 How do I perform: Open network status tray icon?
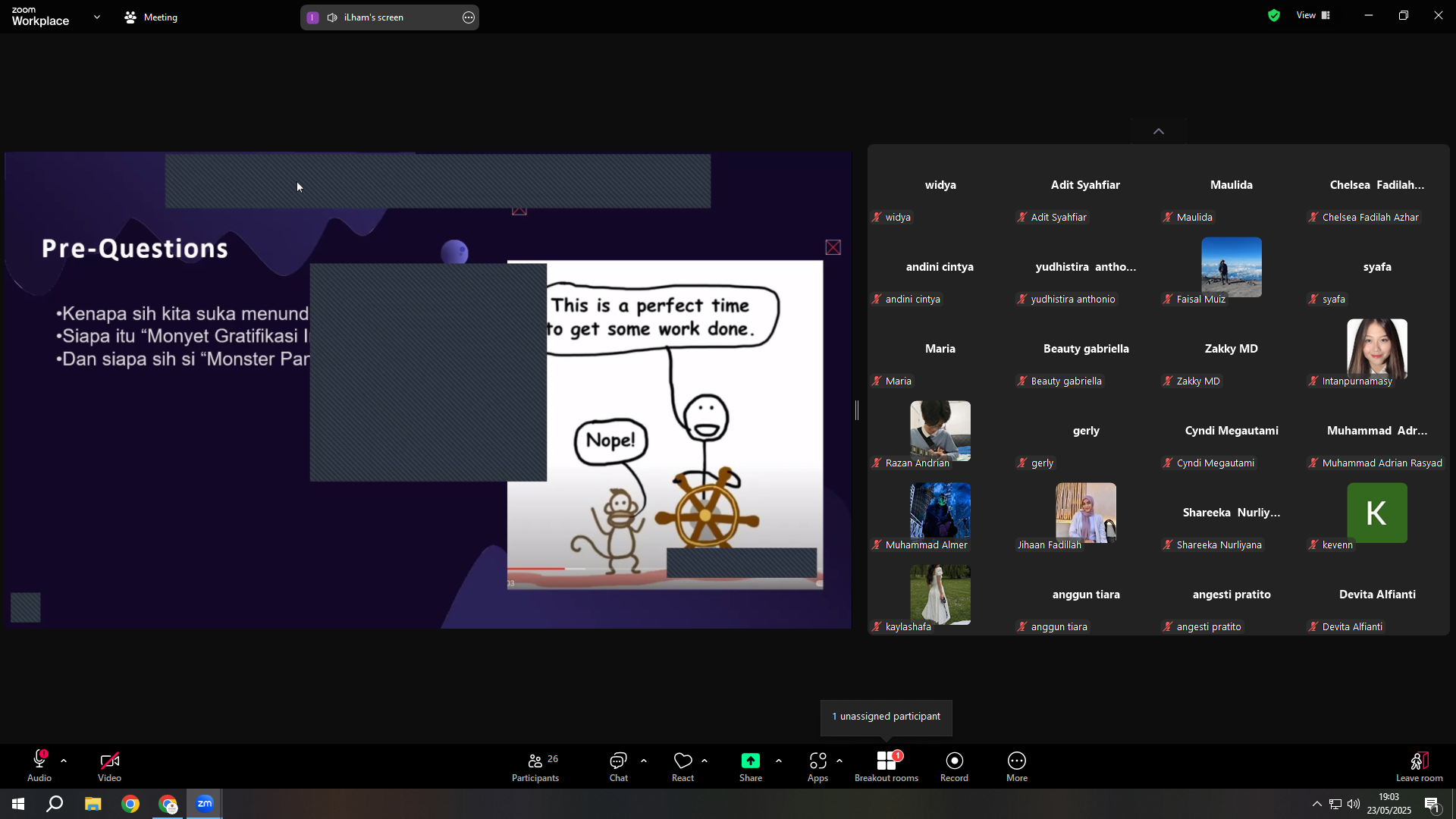(x=1335, y=804)
